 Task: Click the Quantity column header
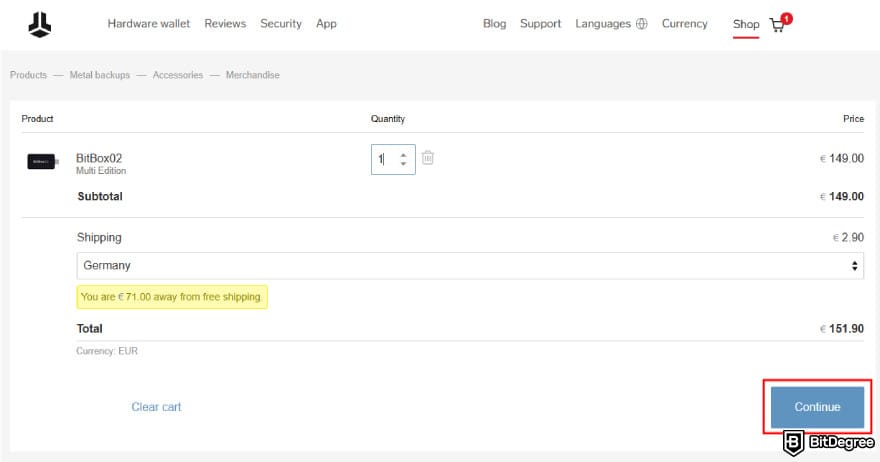pyautogui.click(x=388, y=118)
